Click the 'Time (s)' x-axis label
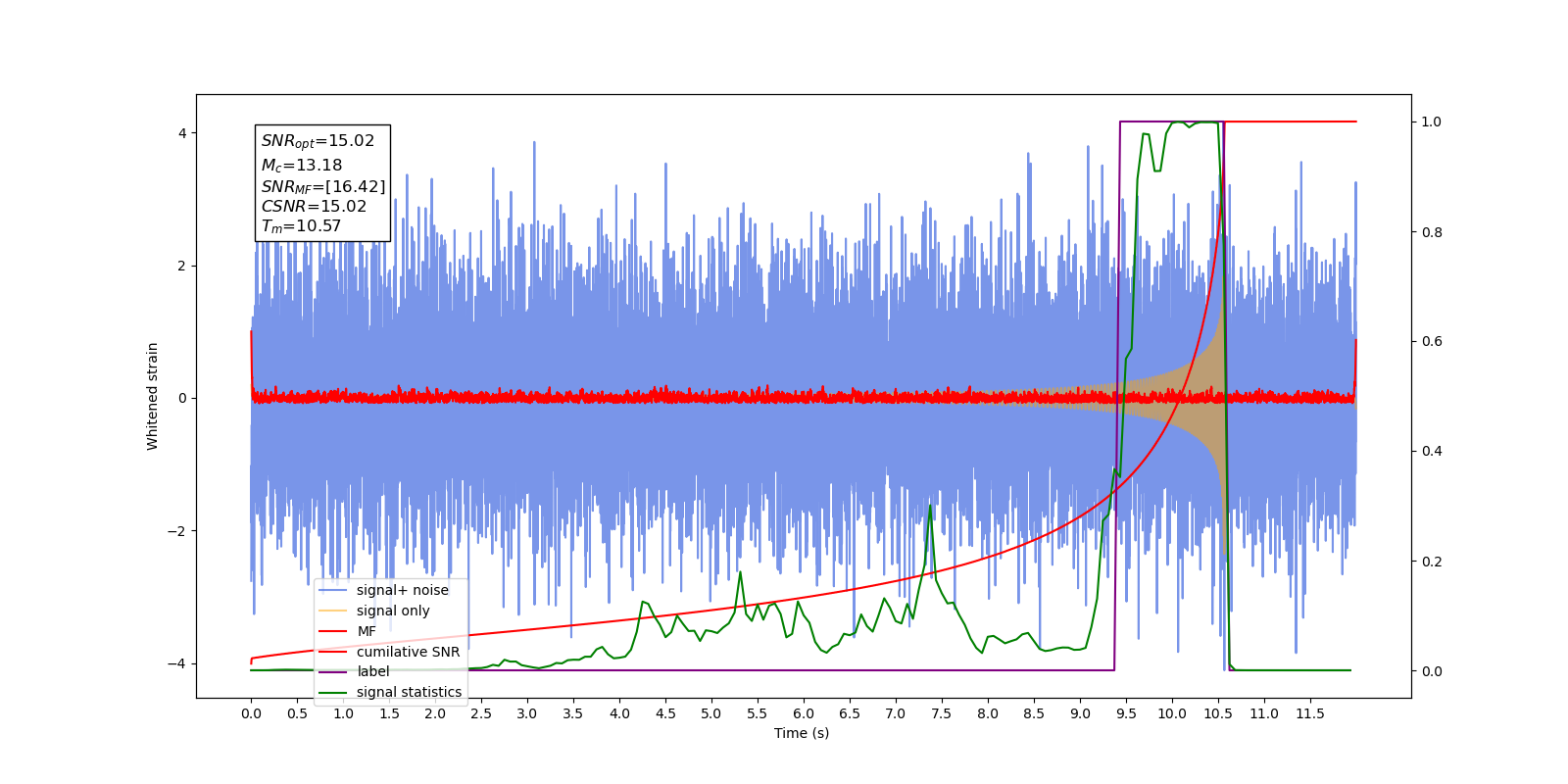Image resolution: width=1568 pixels, height=784 pixels. 802,733
